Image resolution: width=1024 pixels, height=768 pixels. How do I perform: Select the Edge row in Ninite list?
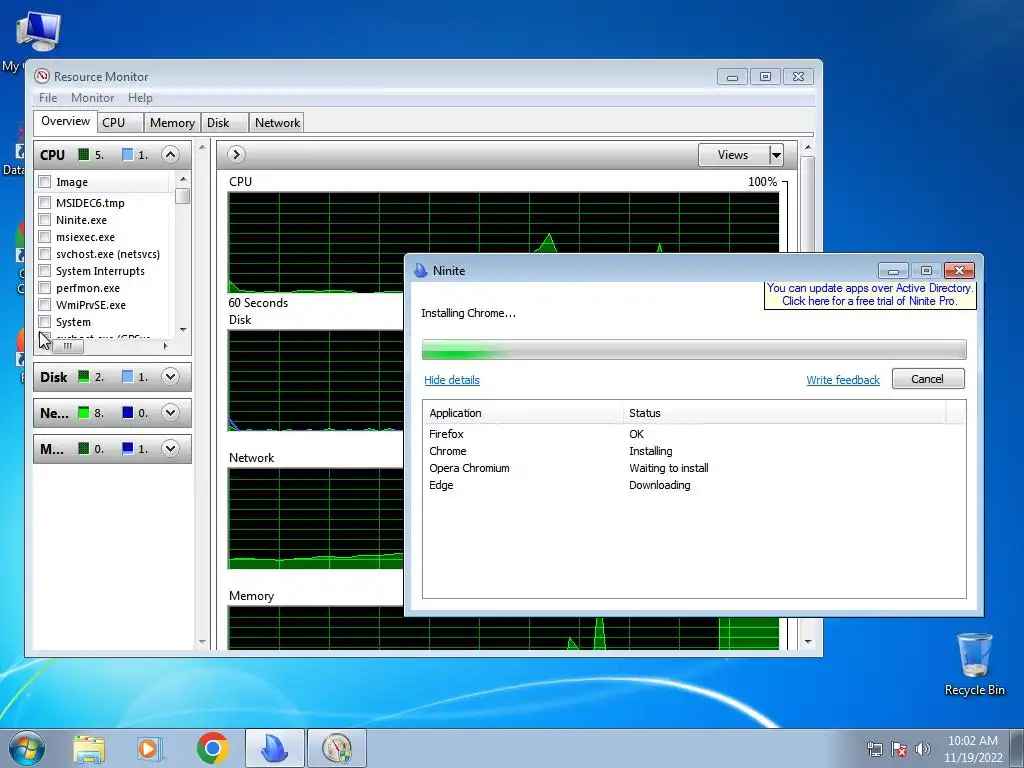click(694, 485)
